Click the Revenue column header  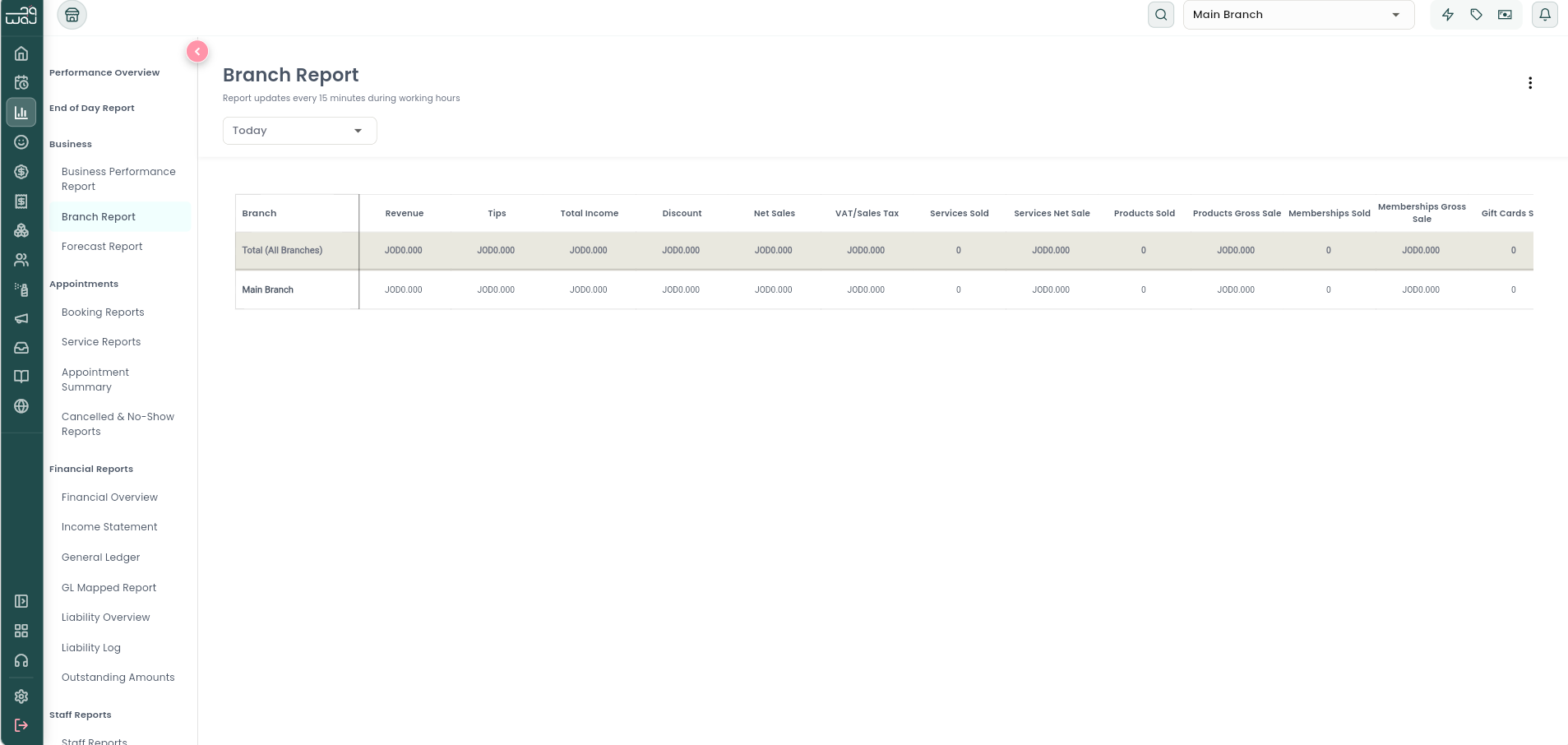[x=405, y=213]
